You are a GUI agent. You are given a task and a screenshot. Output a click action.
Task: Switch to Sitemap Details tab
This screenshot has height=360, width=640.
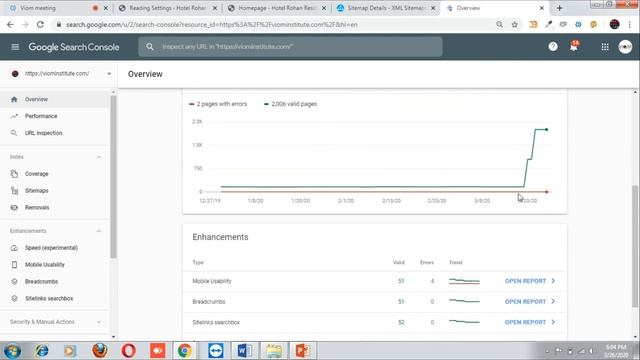[x=386, y=8]
